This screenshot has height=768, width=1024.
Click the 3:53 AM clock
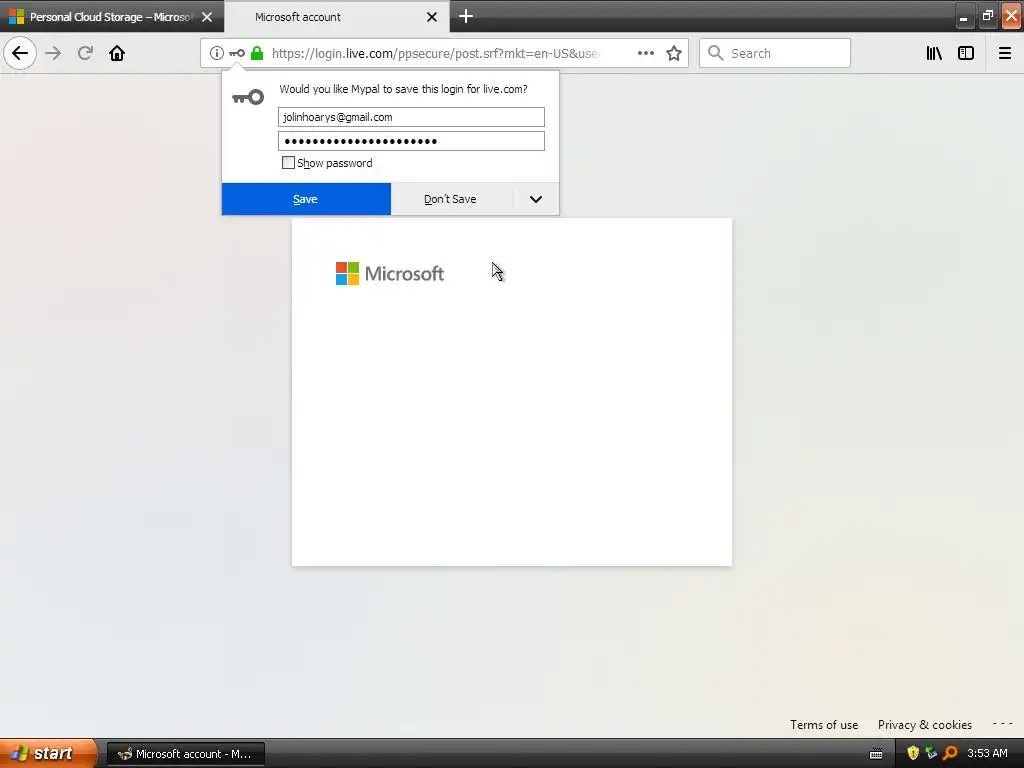coord(987,753)
